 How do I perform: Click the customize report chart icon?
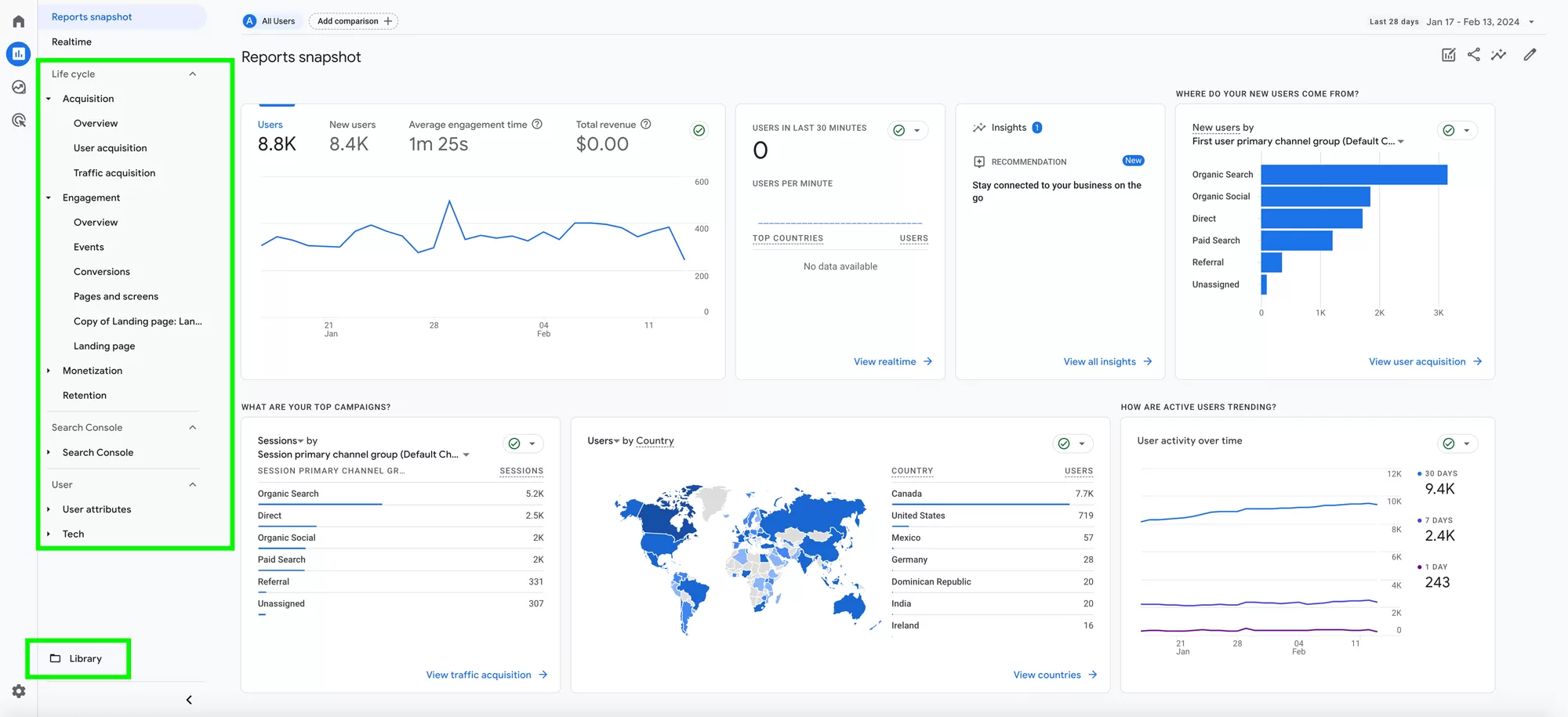click(1448, 55)
